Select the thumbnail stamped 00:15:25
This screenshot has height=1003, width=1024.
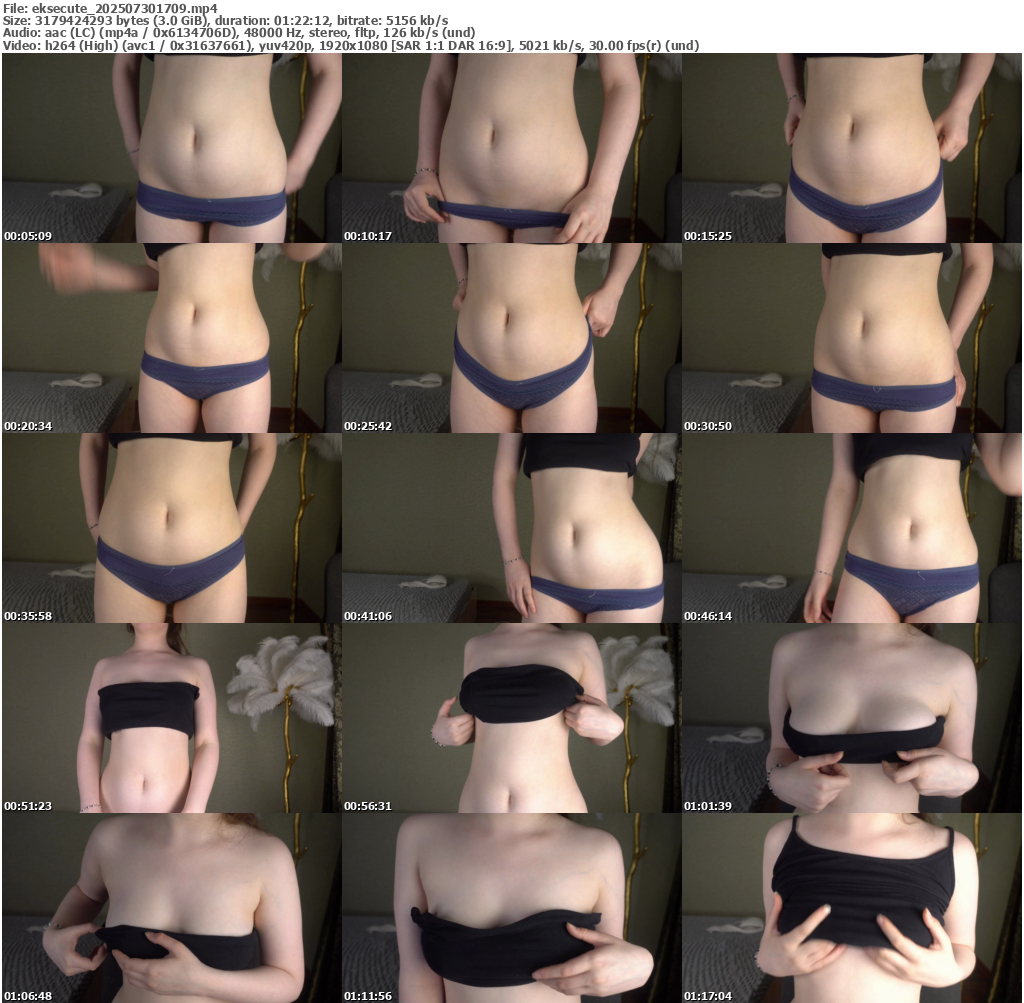pyautogui.click(x=852, y=148)
